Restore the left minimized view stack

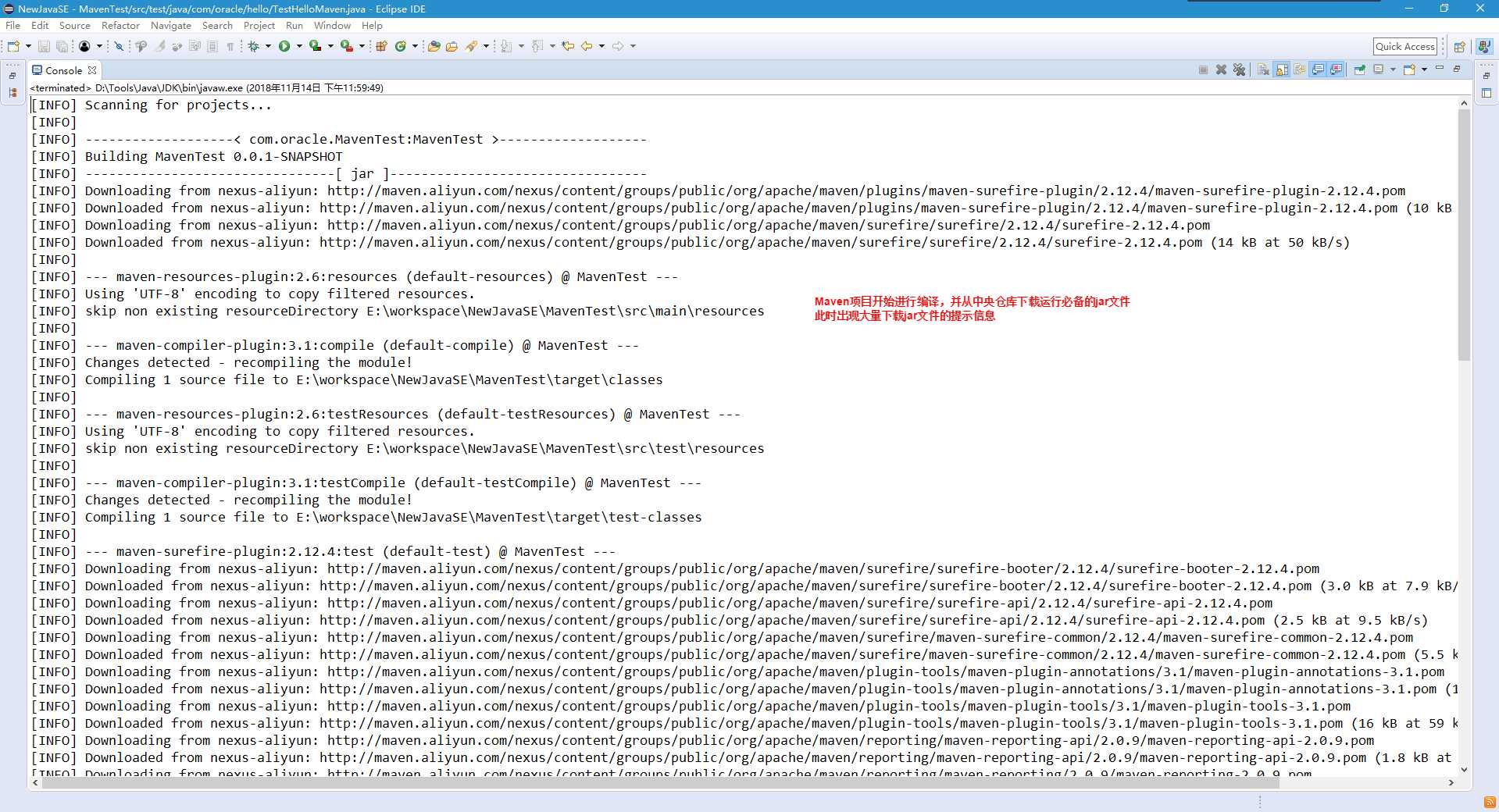pos(12,76)
